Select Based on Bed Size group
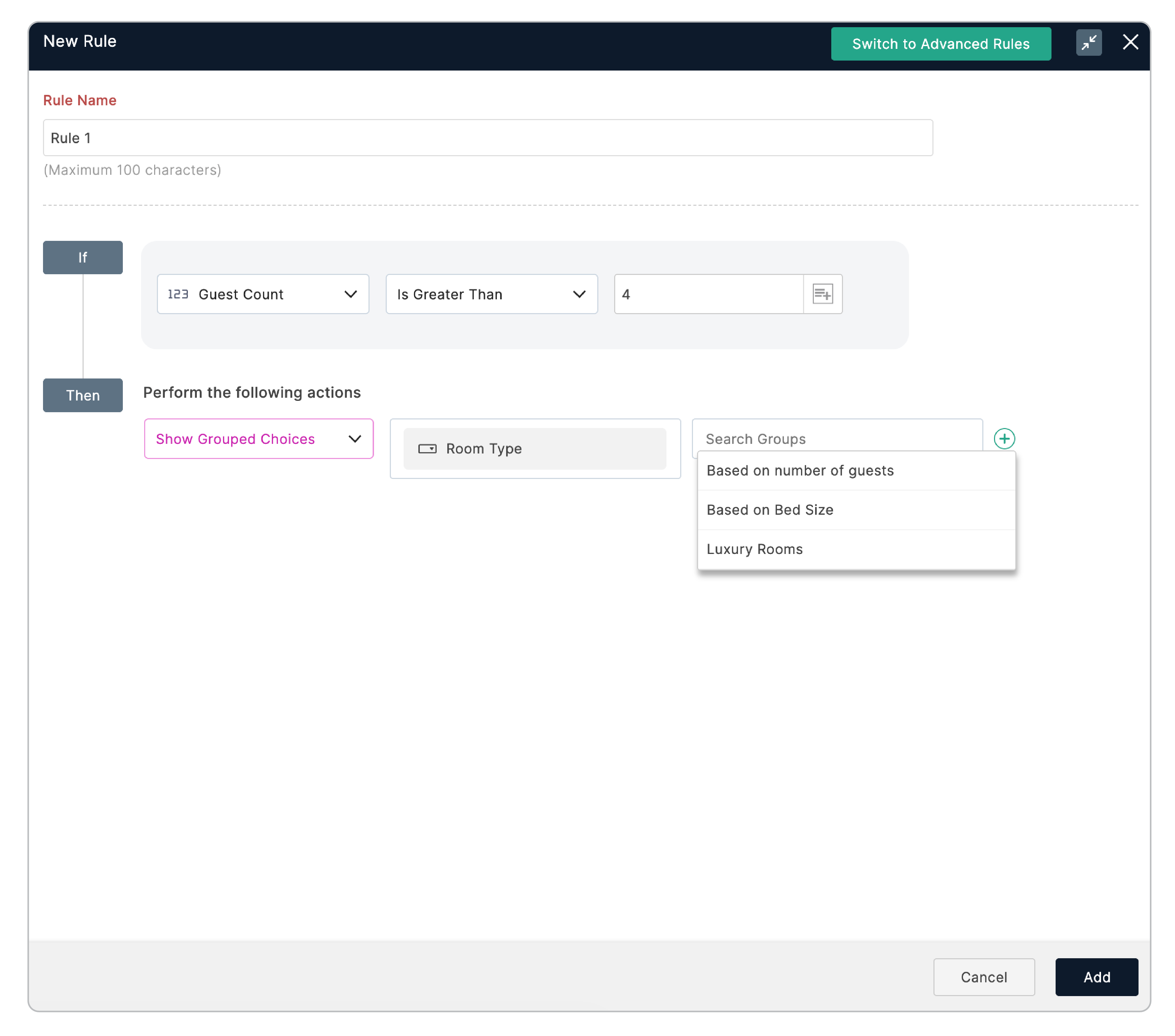This screenshot has width=1175, height=1036. tap(770, 509)
